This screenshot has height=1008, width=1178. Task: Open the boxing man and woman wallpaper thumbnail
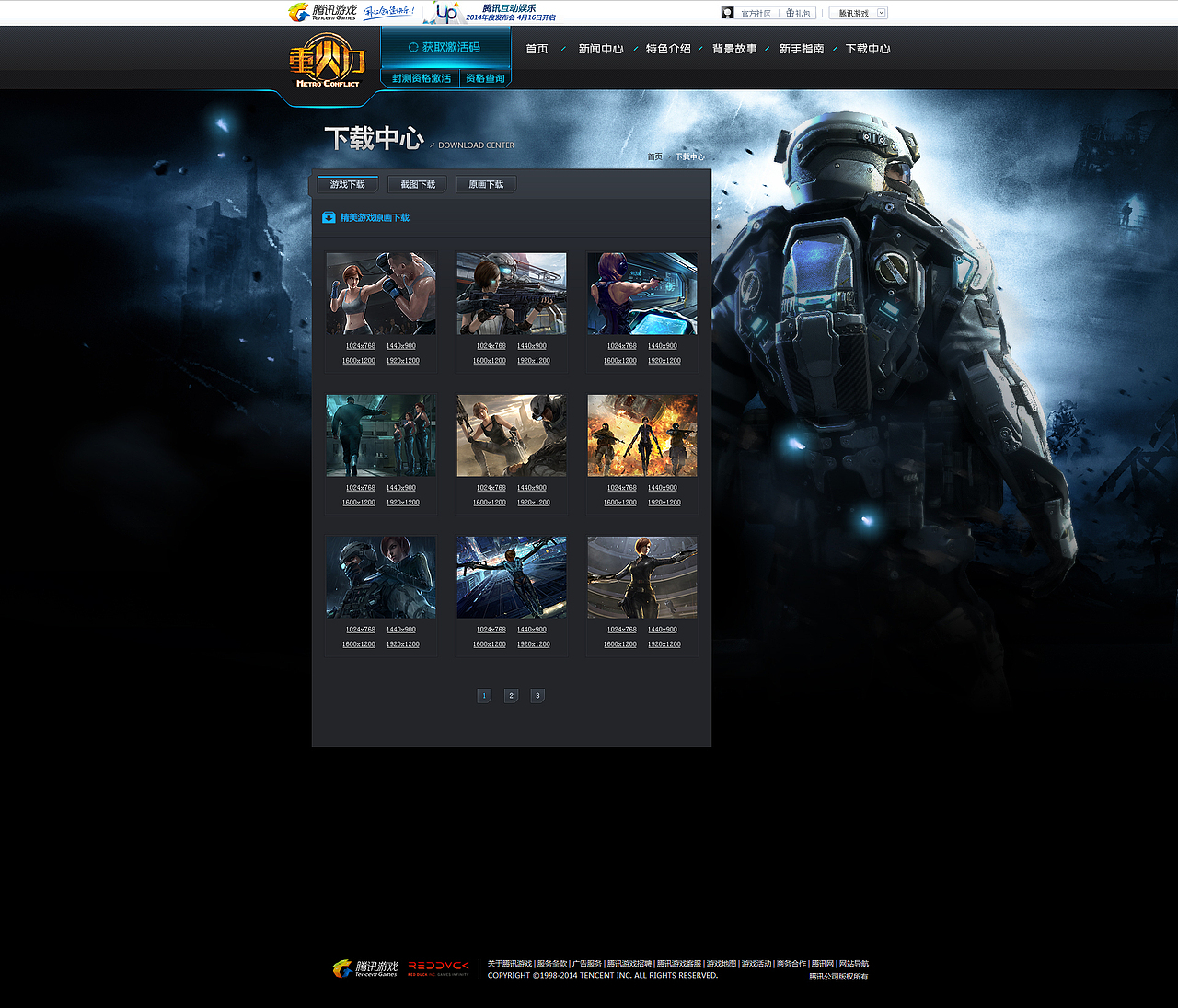click(381, 294)
